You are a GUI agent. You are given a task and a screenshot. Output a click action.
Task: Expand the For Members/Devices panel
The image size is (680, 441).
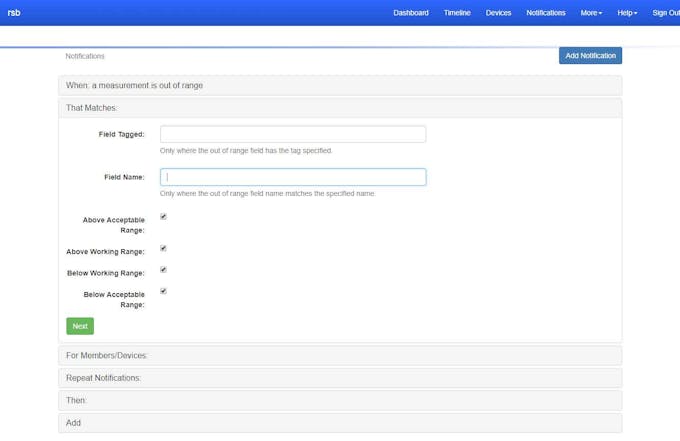340,356
